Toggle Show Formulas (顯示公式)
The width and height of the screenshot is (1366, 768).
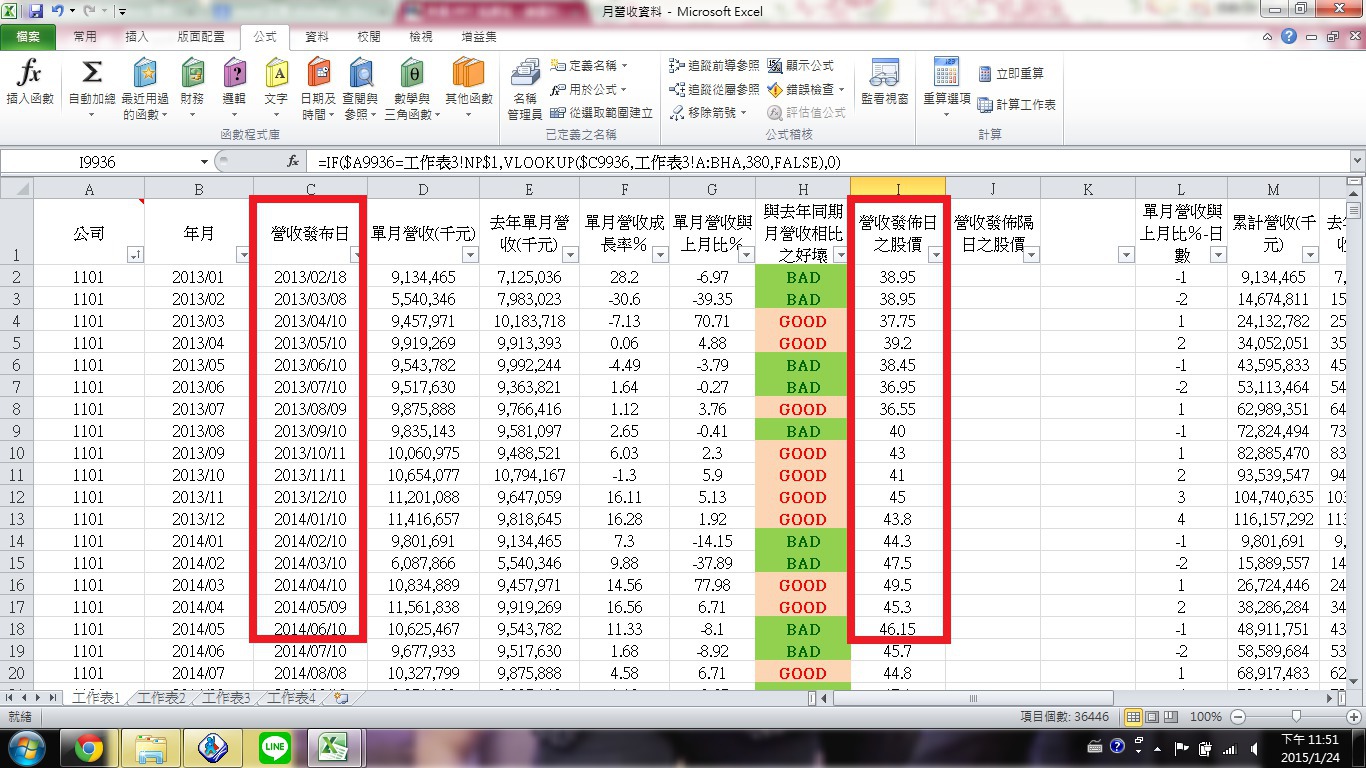coord(801,66)
